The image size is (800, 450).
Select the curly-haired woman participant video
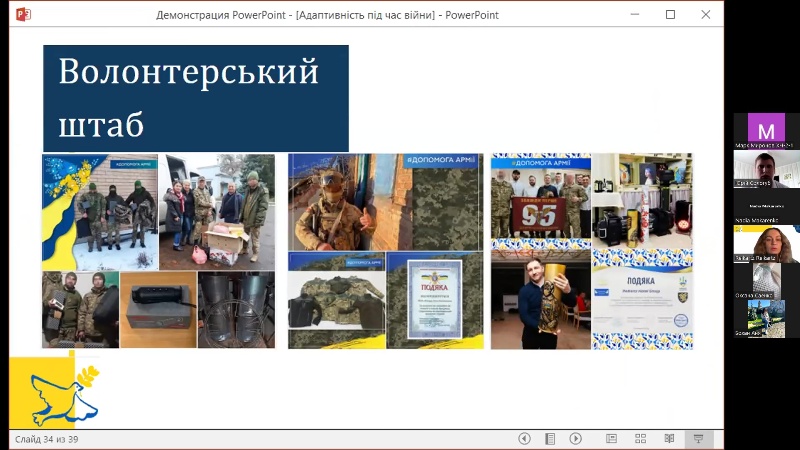[766, 244]
